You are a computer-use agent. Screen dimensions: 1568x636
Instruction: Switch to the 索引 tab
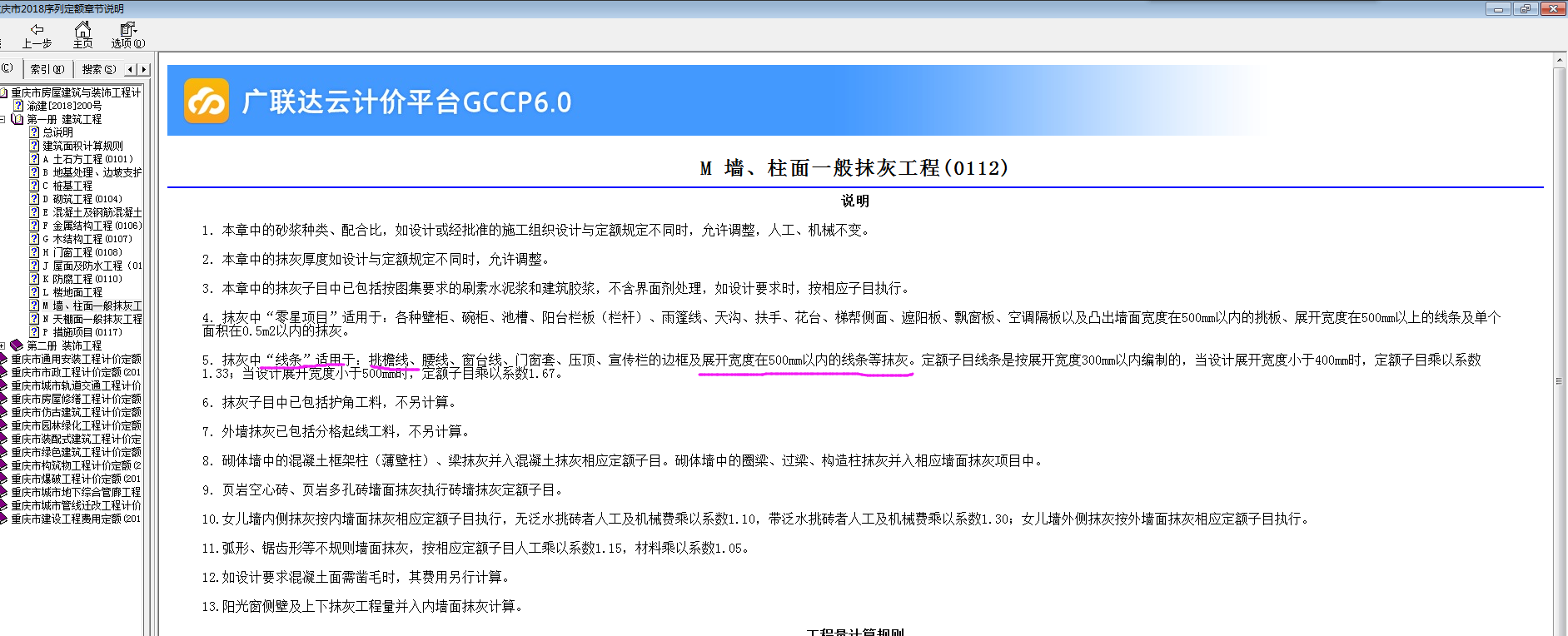(47, 69)
